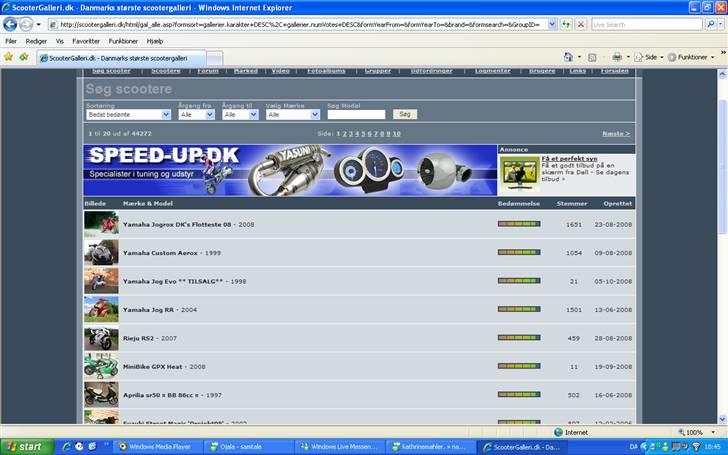Expand the Årgang til dropdown
The width and height of the screenshot is (728, 455).
click(240, 115)
